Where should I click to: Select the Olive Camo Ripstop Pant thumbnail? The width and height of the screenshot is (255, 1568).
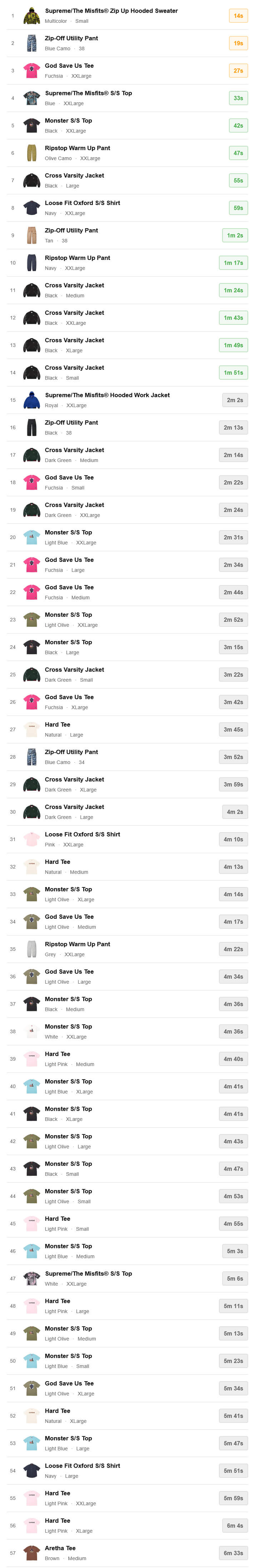coord(32,153)
